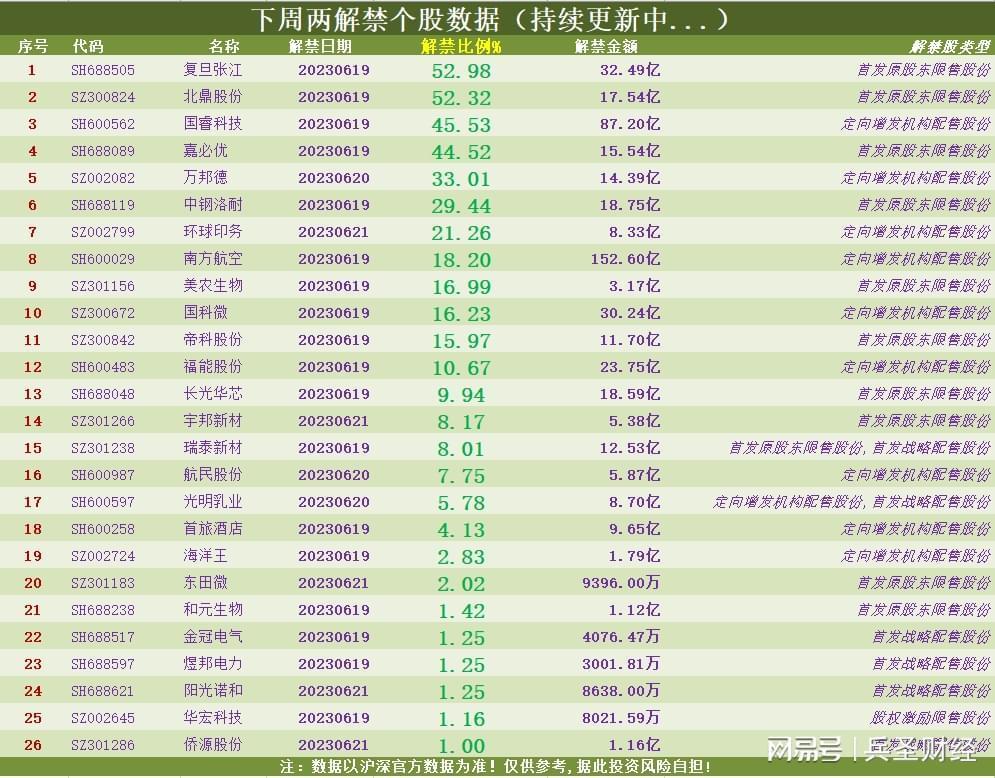Select the stock name 航民股份

(x=213, y=475)
